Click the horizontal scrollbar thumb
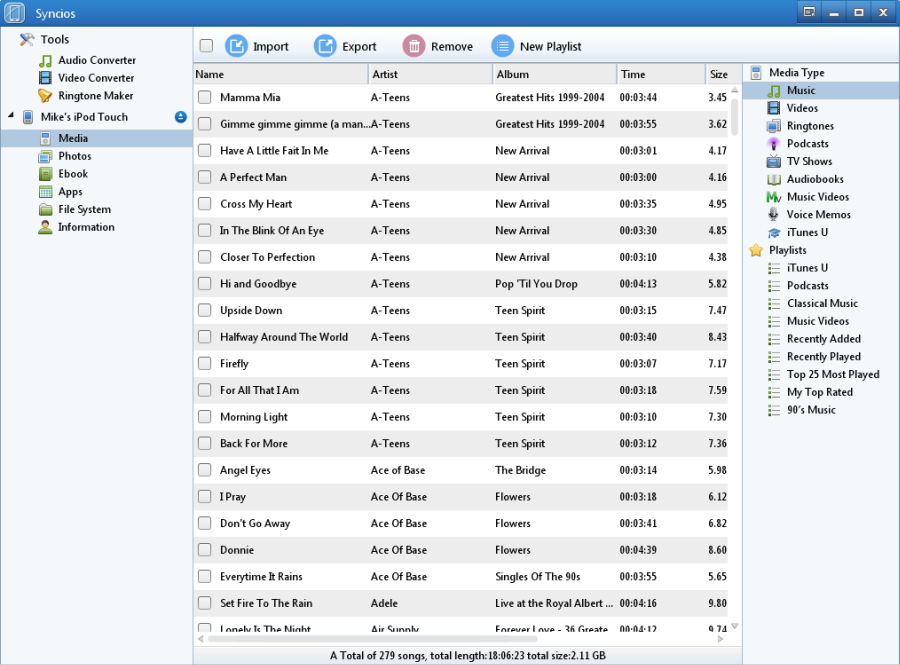 point(373,639)
